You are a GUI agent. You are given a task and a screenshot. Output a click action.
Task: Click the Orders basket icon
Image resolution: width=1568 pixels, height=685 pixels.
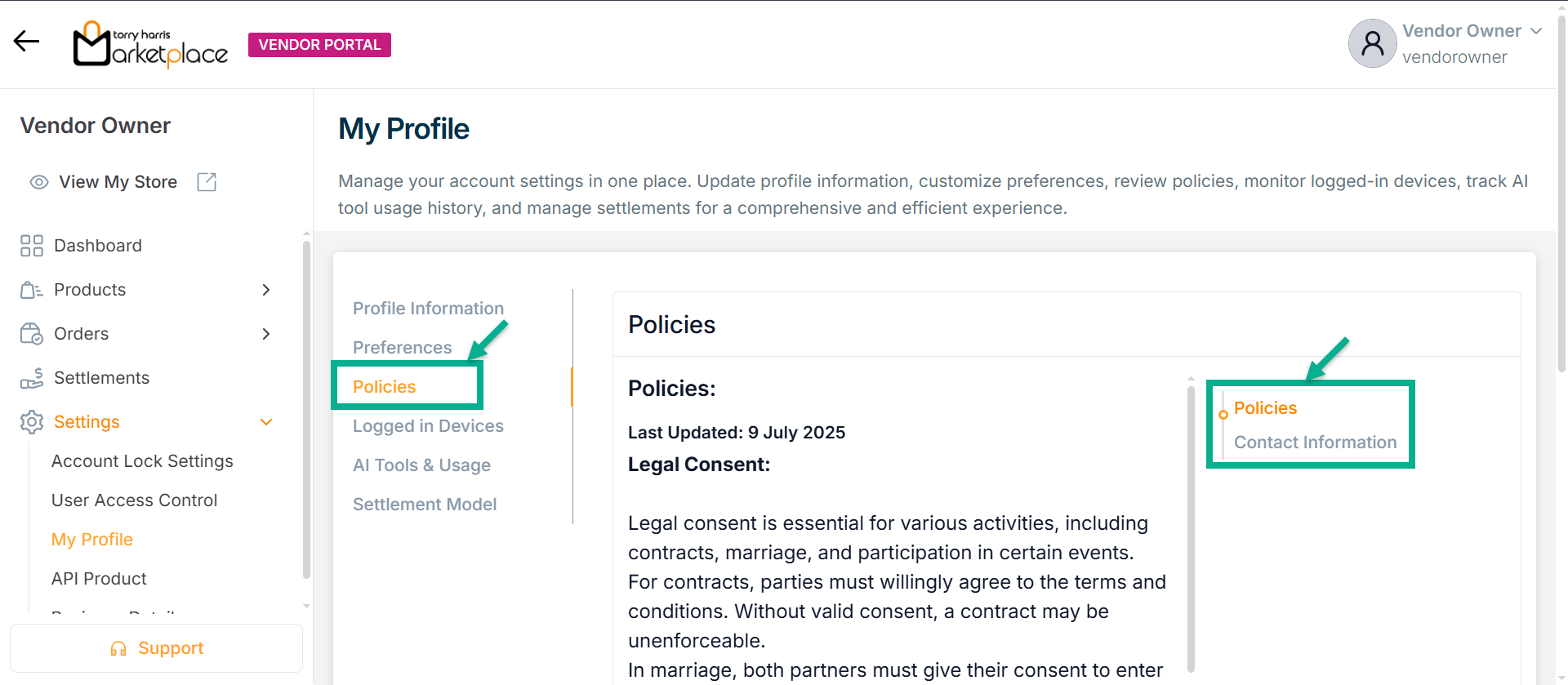(x=32, y=334)
